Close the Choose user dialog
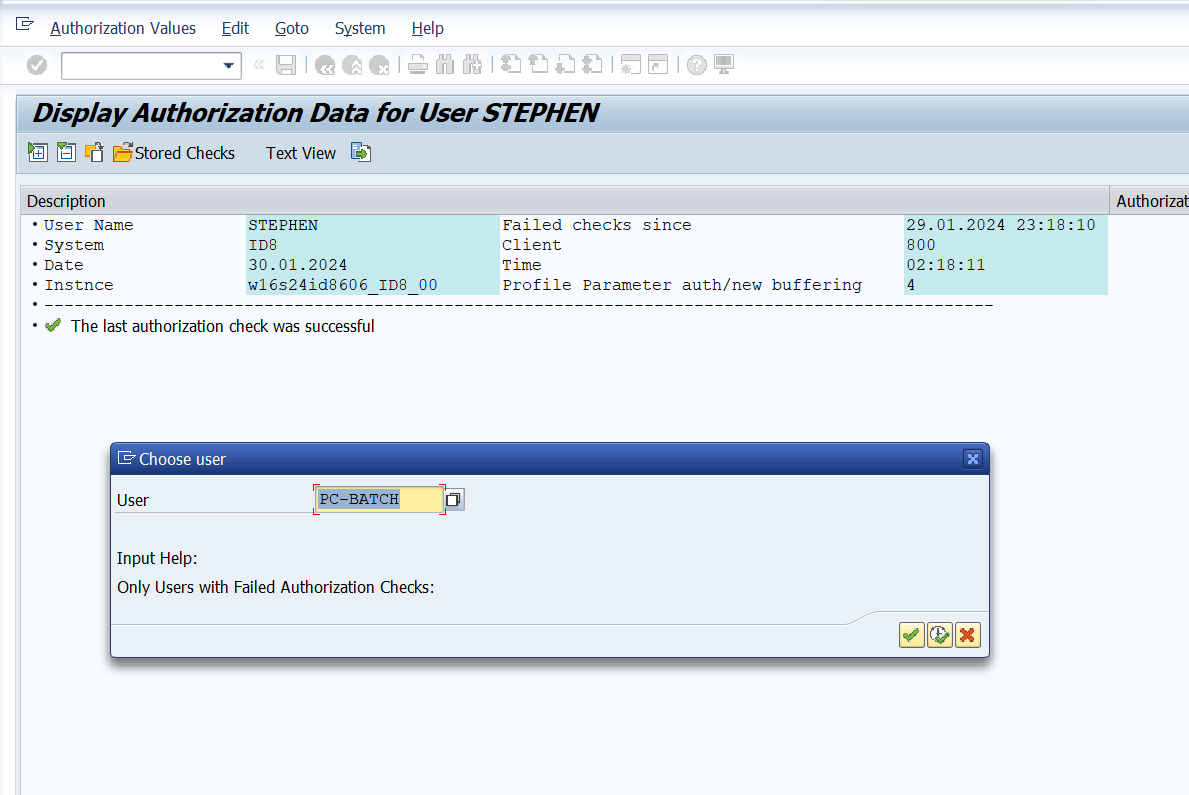 coord(972,459)
